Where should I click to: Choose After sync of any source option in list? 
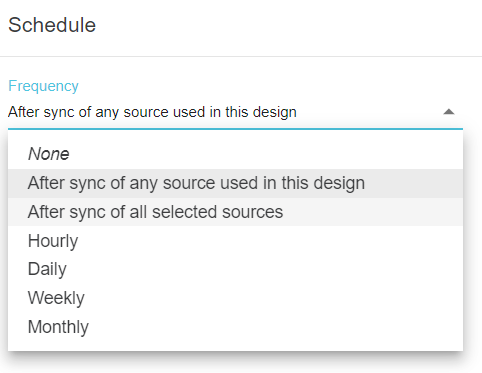tap(235, 183)
